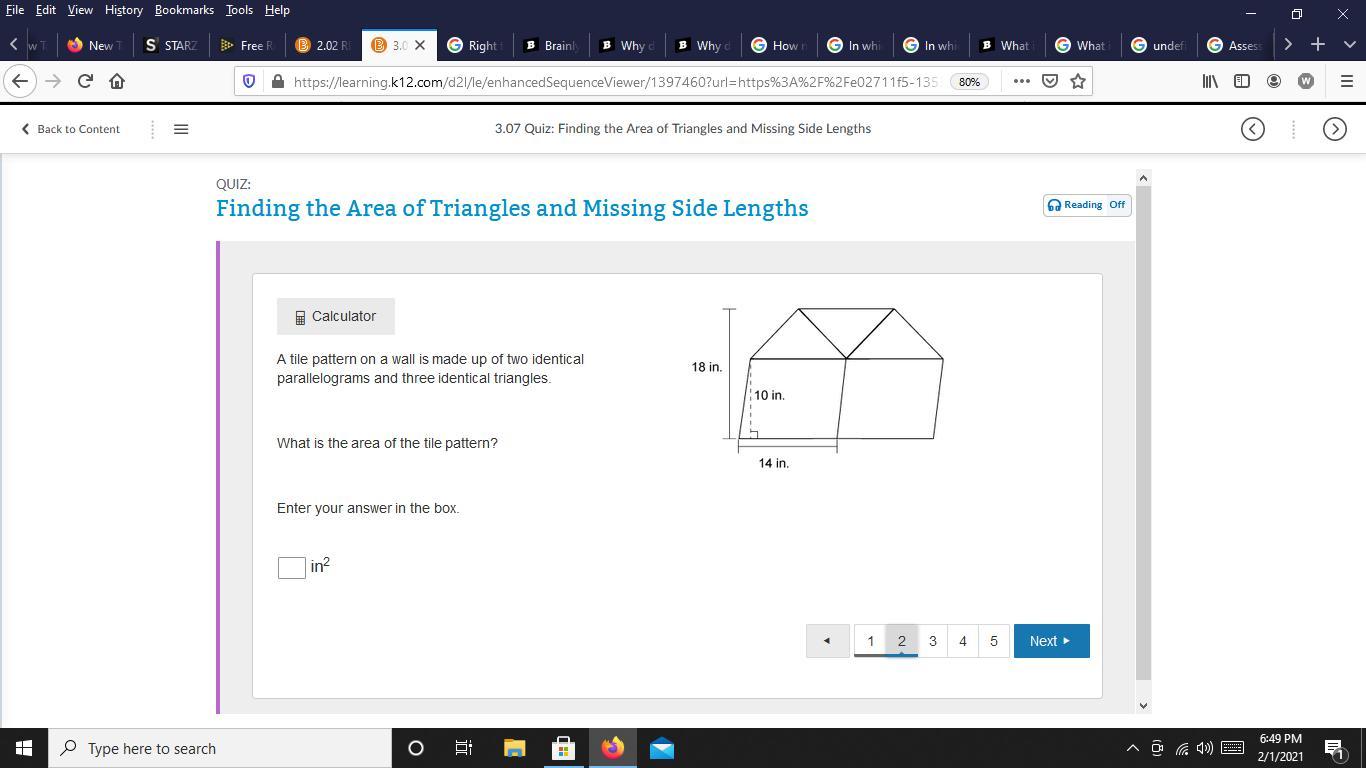Switch to the Assess Google tab
This screenshot has width=1366, height=768.
pos(1235,45)
